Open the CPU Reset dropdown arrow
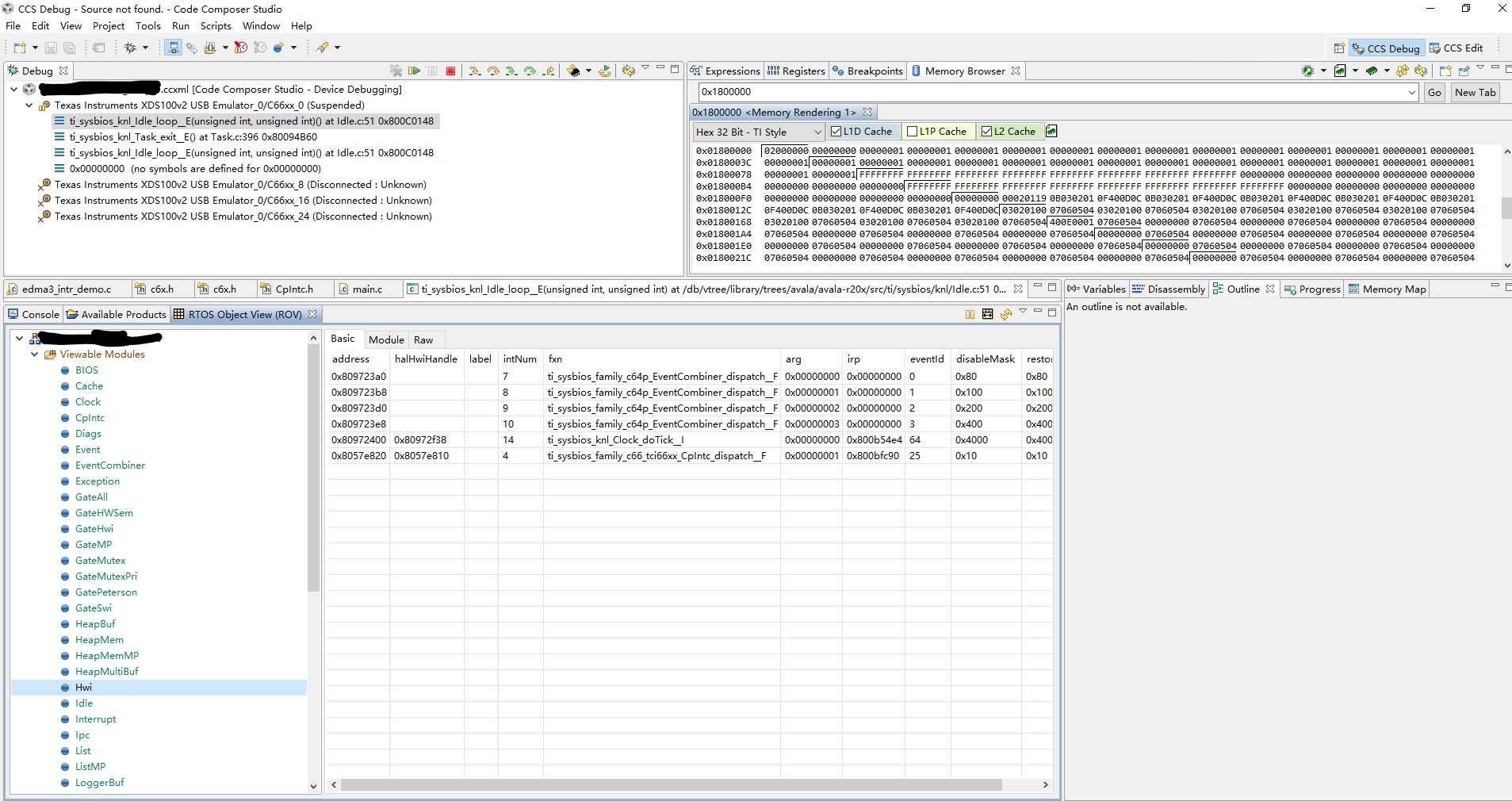 pyautogui.click(x=588, y=71)
